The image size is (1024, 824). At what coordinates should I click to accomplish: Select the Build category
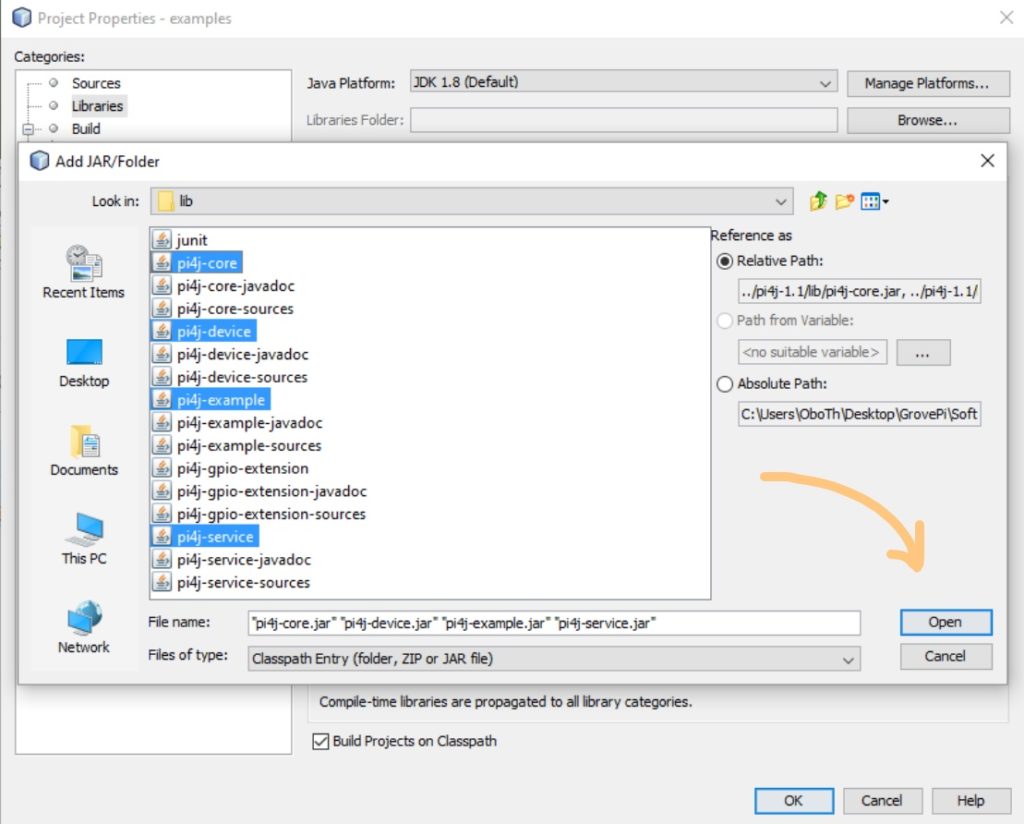(x=86, y=129)
